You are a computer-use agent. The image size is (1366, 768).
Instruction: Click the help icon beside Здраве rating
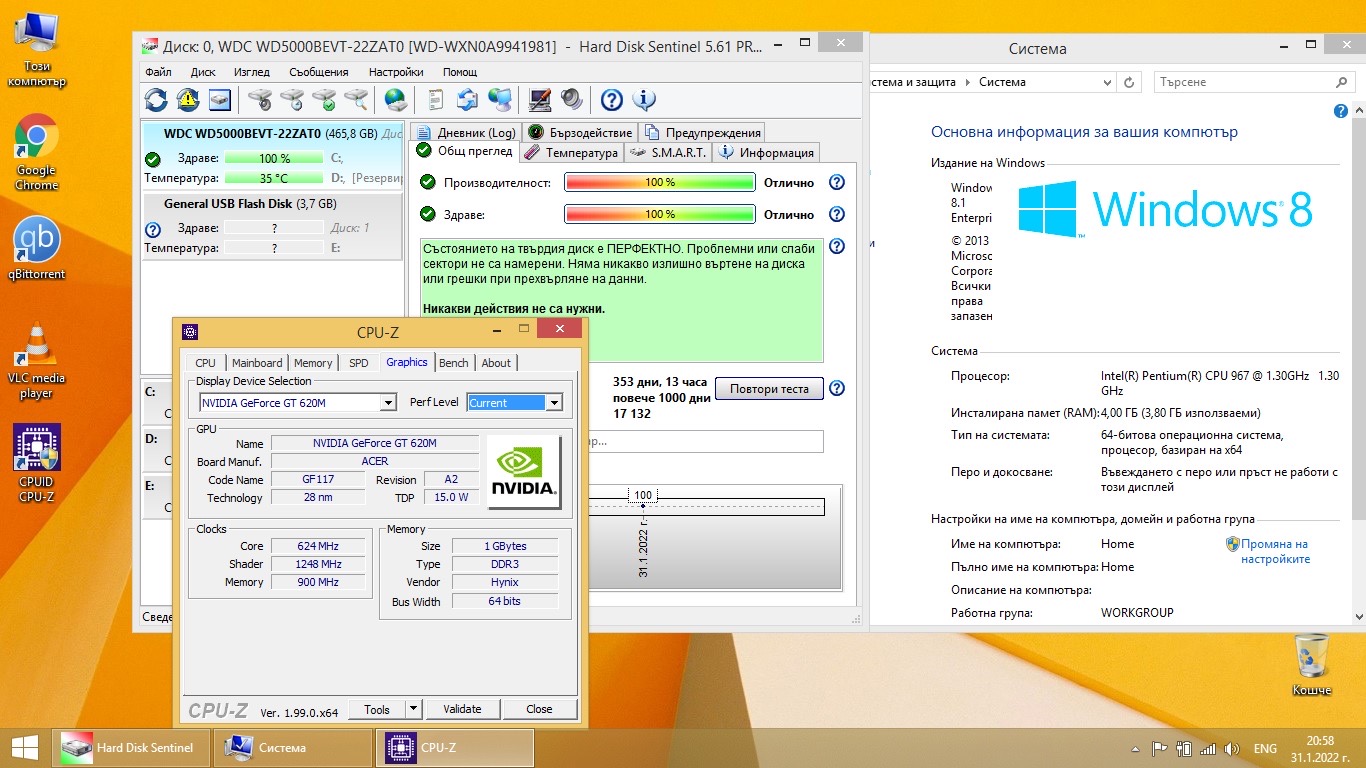837,214
